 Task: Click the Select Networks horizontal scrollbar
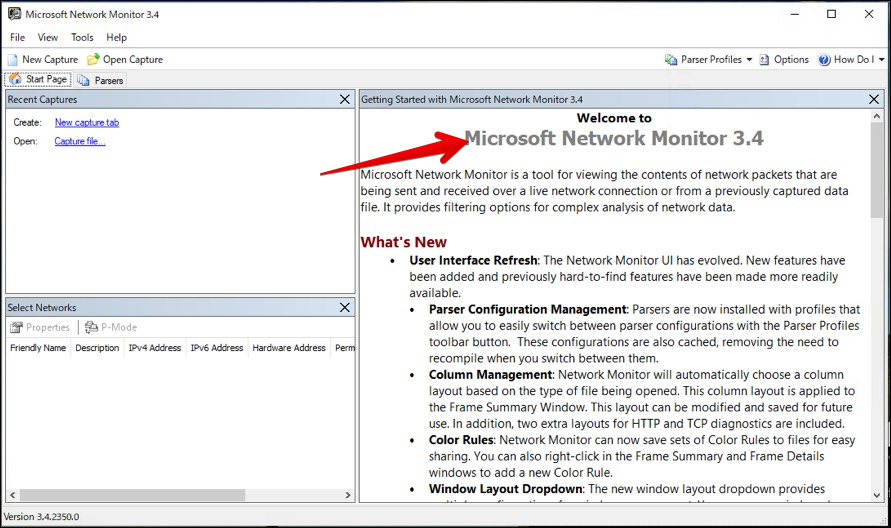pyautogui.click(x=130, y=495)
